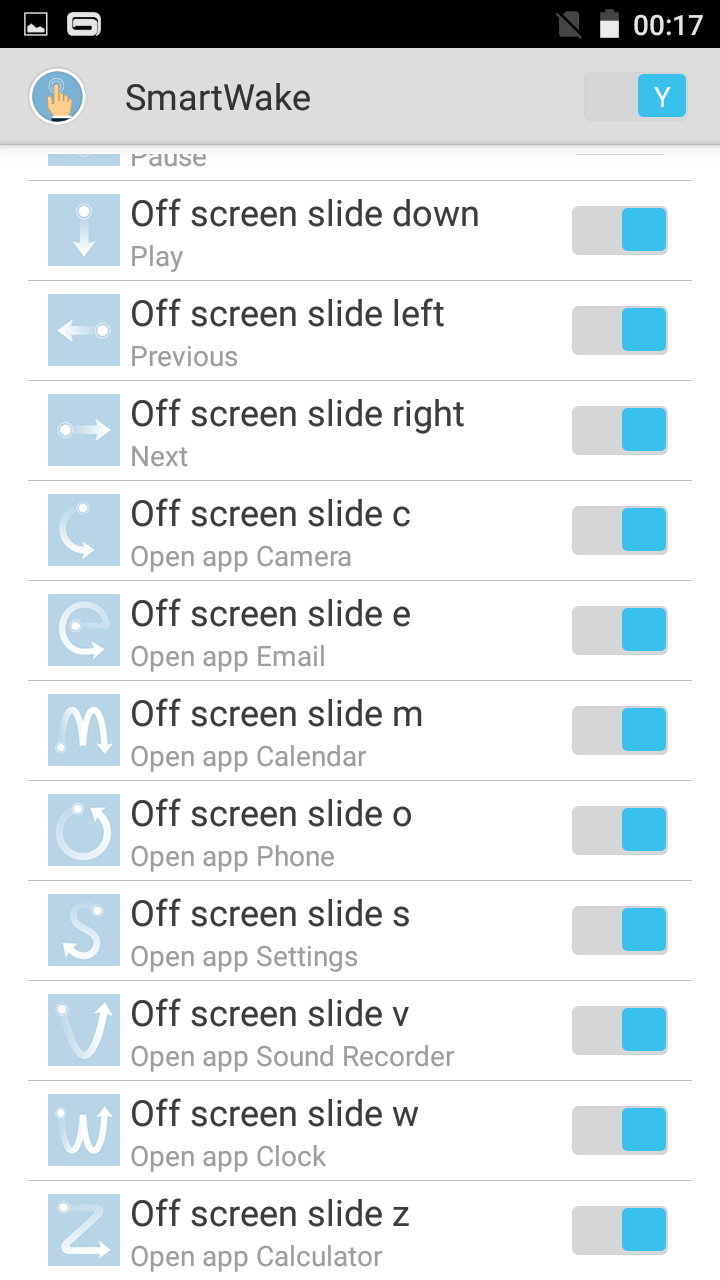The height and width of the screenshot is (1280, 720).
Task: Open 'Off screen slide o' Phone entry
Action: pyautogui.click(x=300, y=831)
